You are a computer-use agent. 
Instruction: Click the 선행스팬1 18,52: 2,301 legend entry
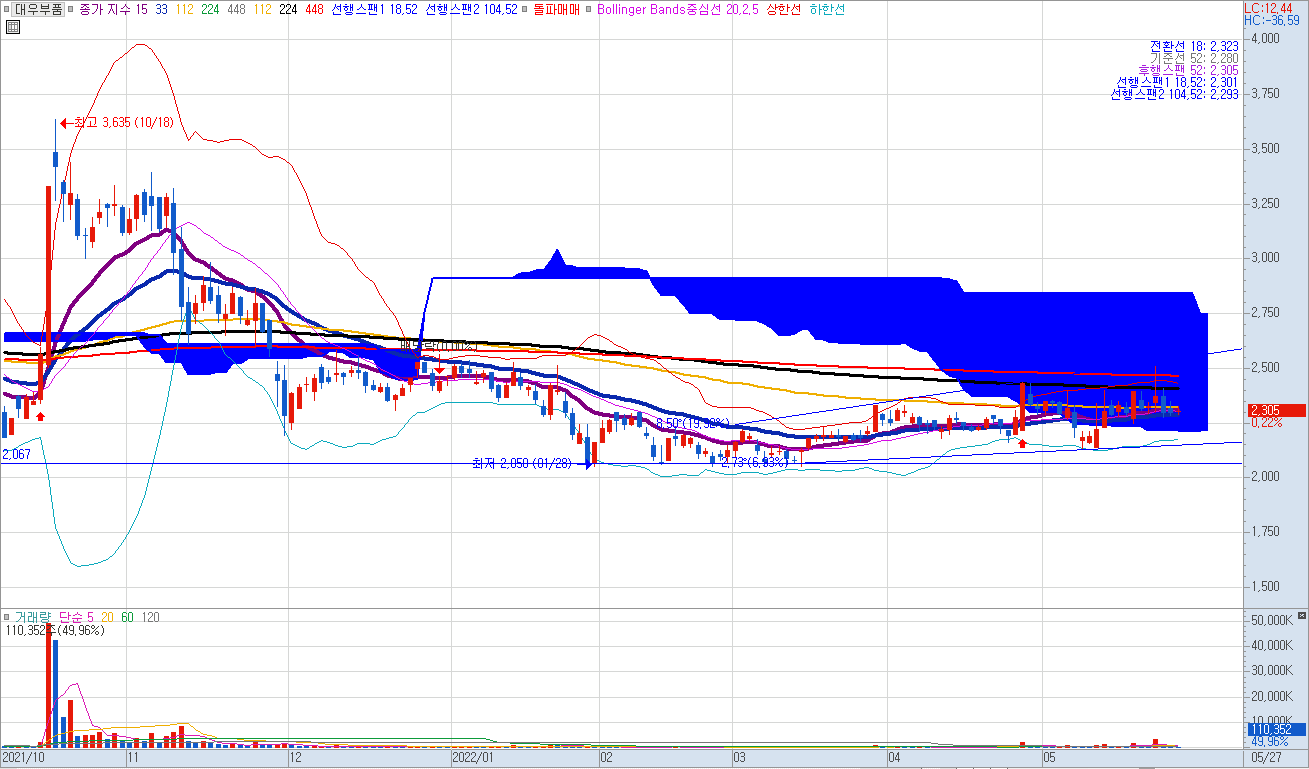tap(1178, 82)
